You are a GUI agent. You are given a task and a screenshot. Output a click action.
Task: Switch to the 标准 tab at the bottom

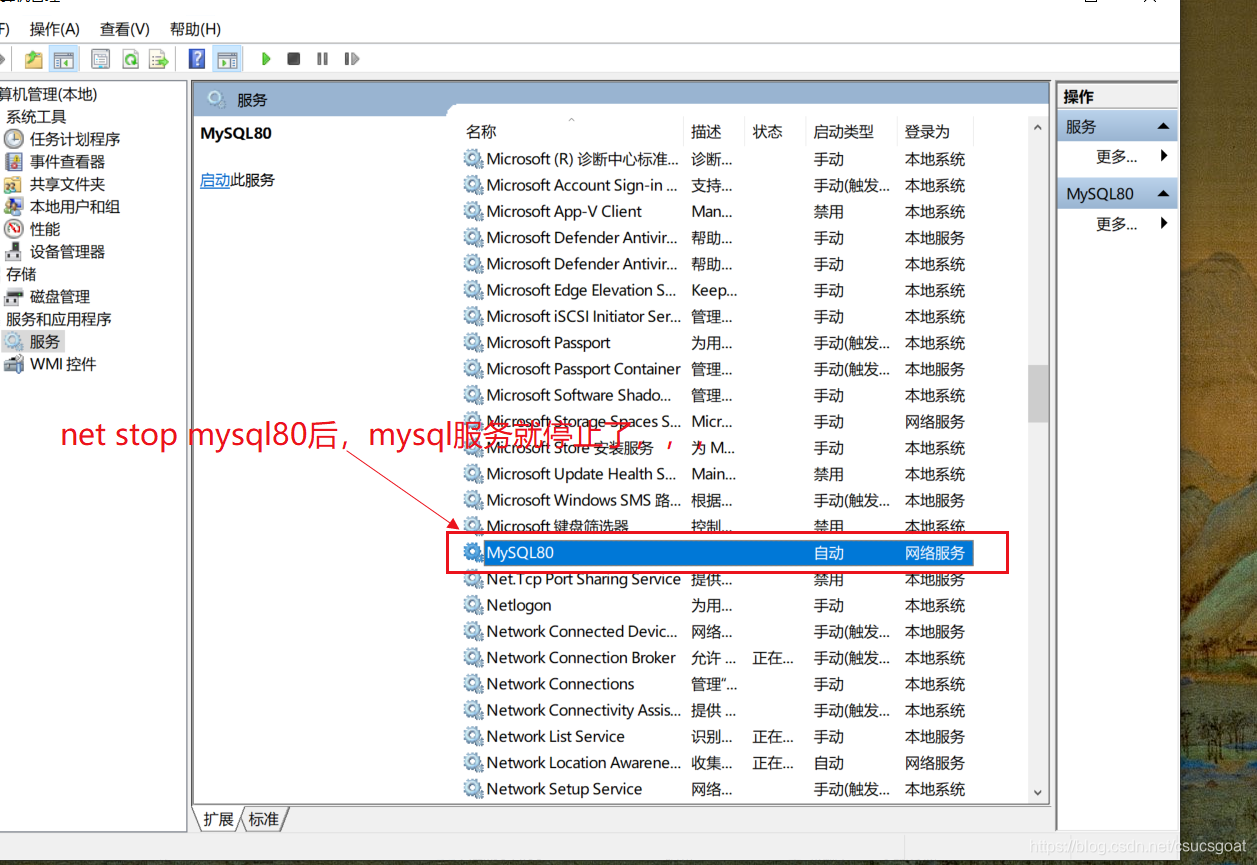[x=263, y=818]
